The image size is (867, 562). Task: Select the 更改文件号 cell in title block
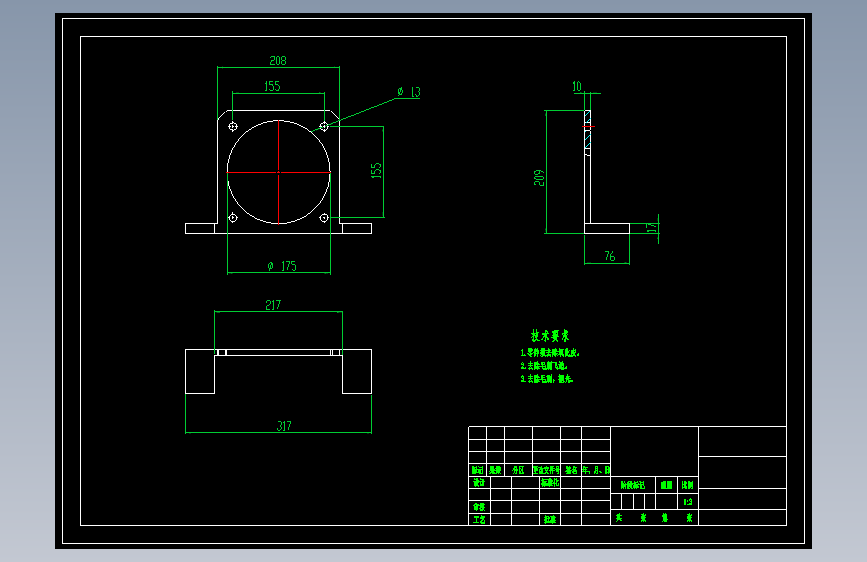click(x=546, y=470)
